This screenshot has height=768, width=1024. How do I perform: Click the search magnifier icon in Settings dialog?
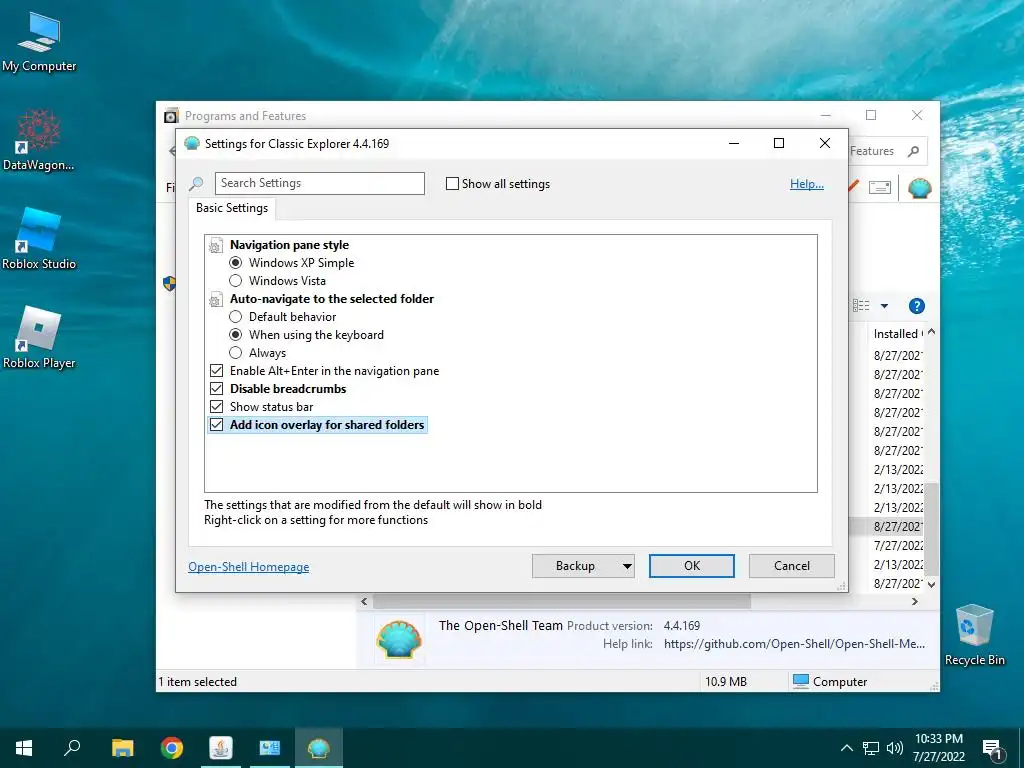click(x=196, y=184)
